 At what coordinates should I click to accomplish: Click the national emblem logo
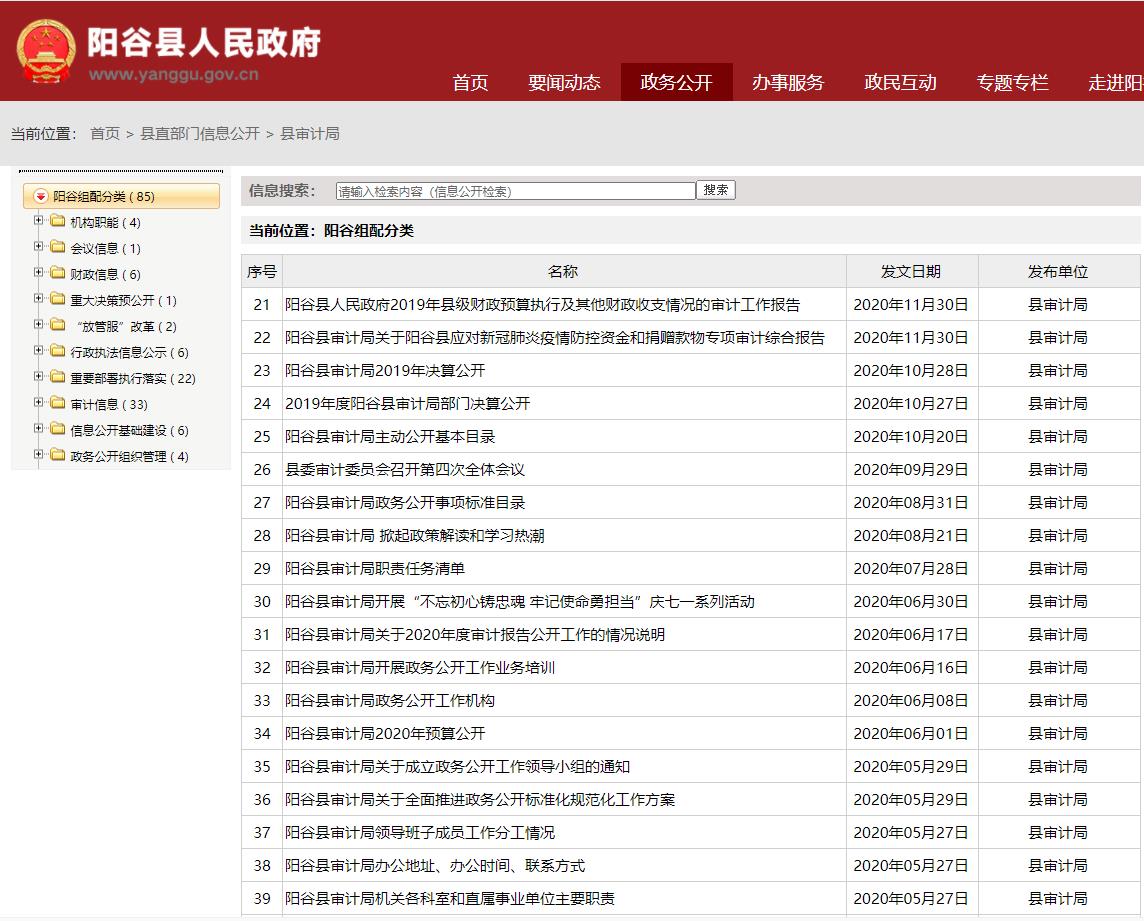(x=45, y=50)
